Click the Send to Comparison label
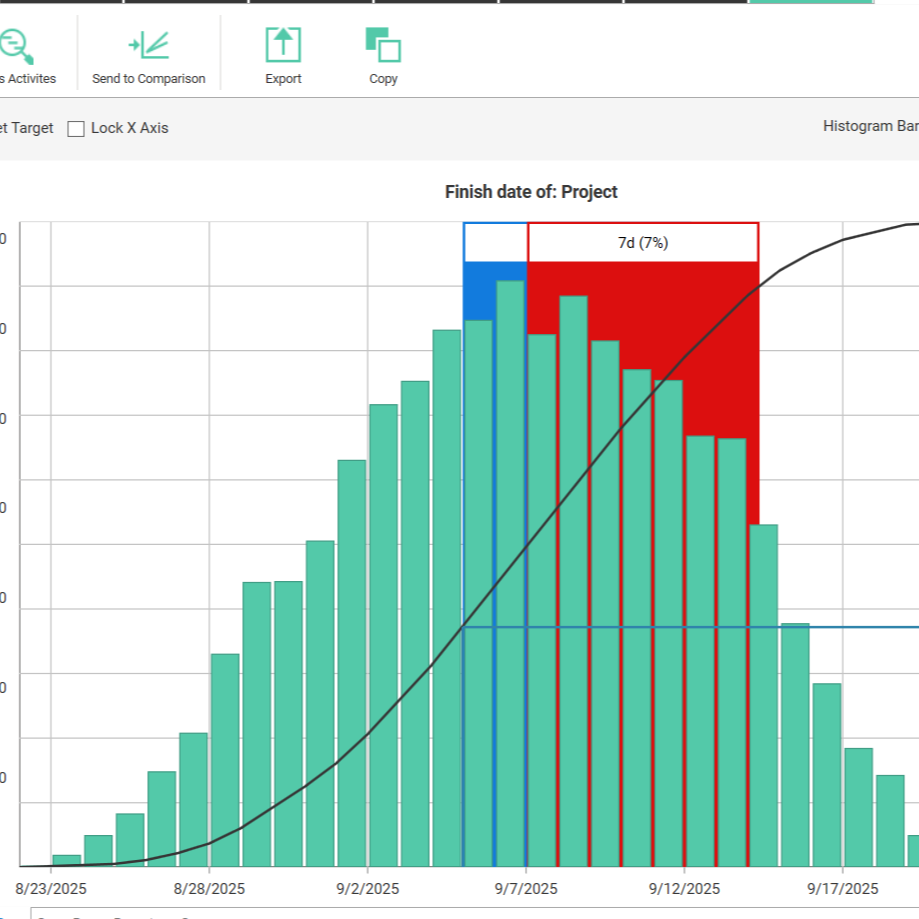The height and width of the screenshot is (919, 919). coord(147,79)
